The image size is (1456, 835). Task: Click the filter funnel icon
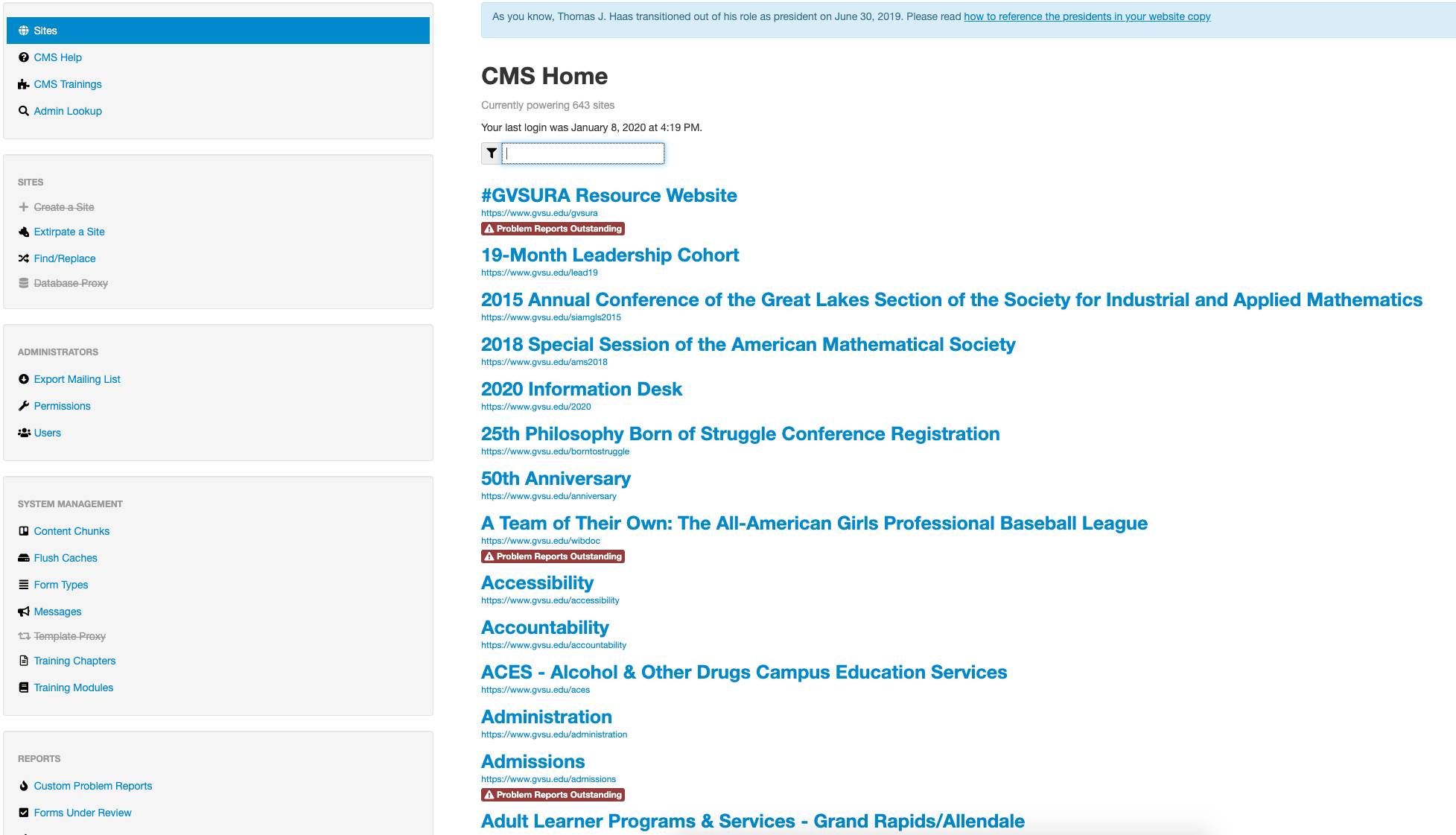[x=492, y=153]
